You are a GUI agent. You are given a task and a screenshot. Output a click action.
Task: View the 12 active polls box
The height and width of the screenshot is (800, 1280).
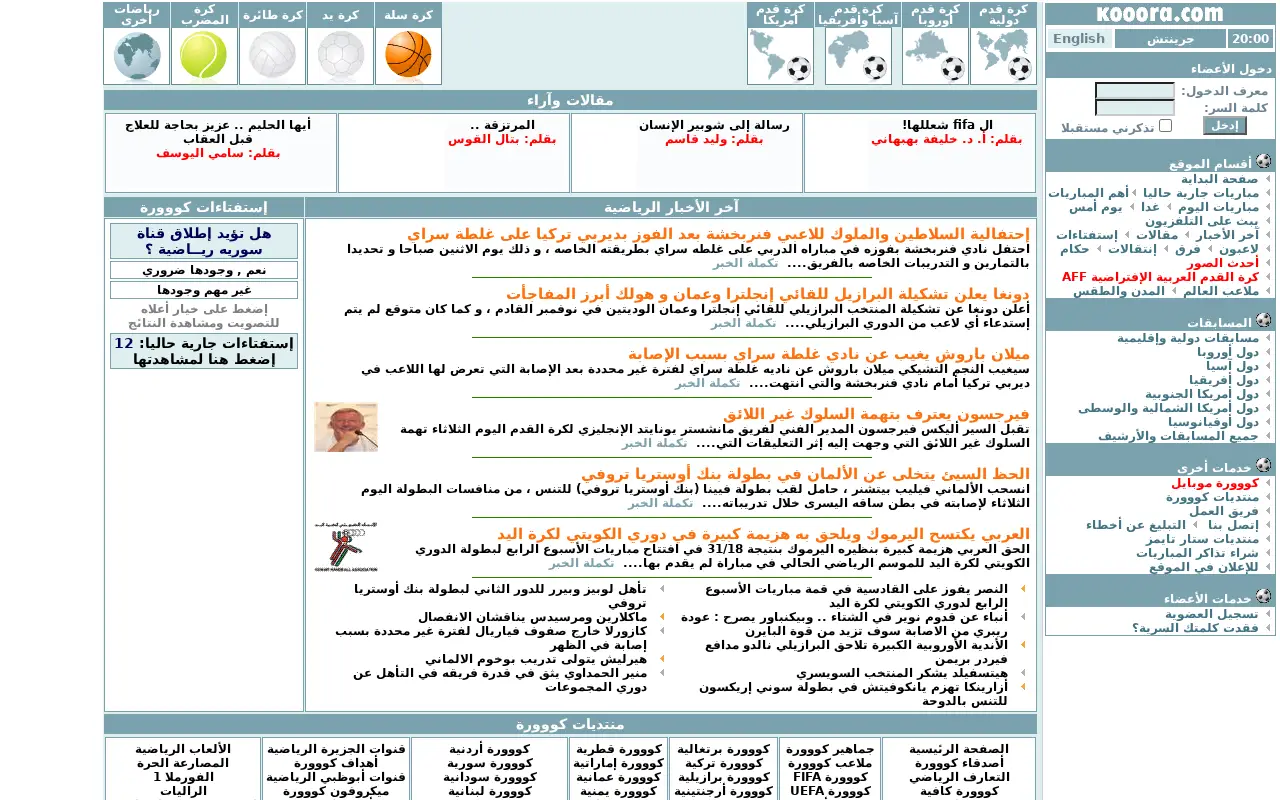point(204,351)
